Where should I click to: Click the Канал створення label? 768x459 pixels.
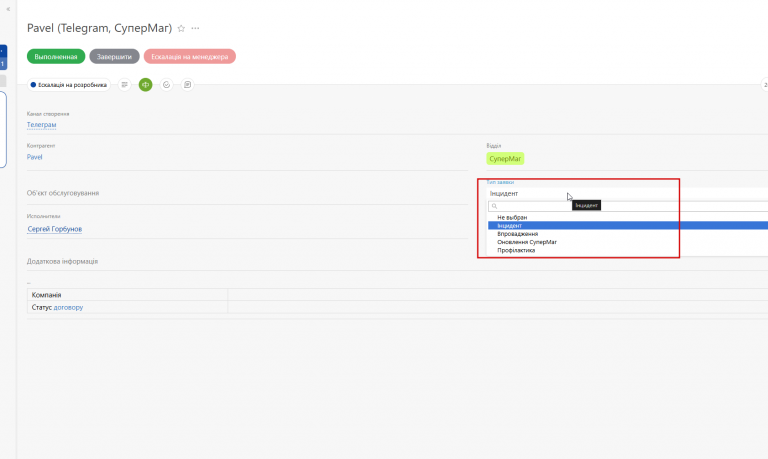point(48,114)
